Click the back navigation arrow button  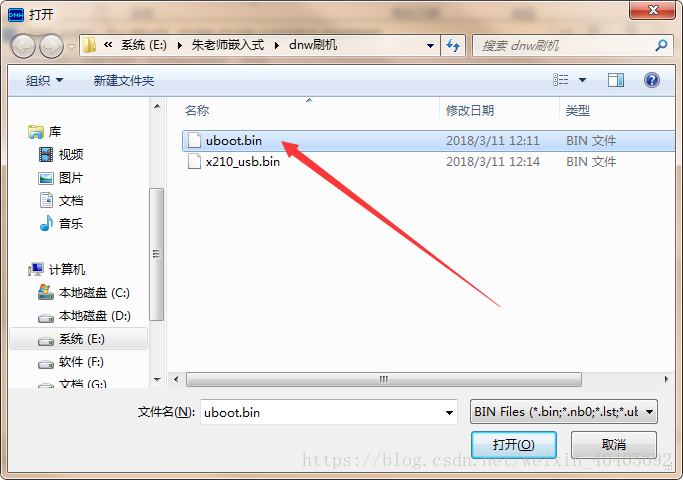pyautogui.click(x=24, y=46)
